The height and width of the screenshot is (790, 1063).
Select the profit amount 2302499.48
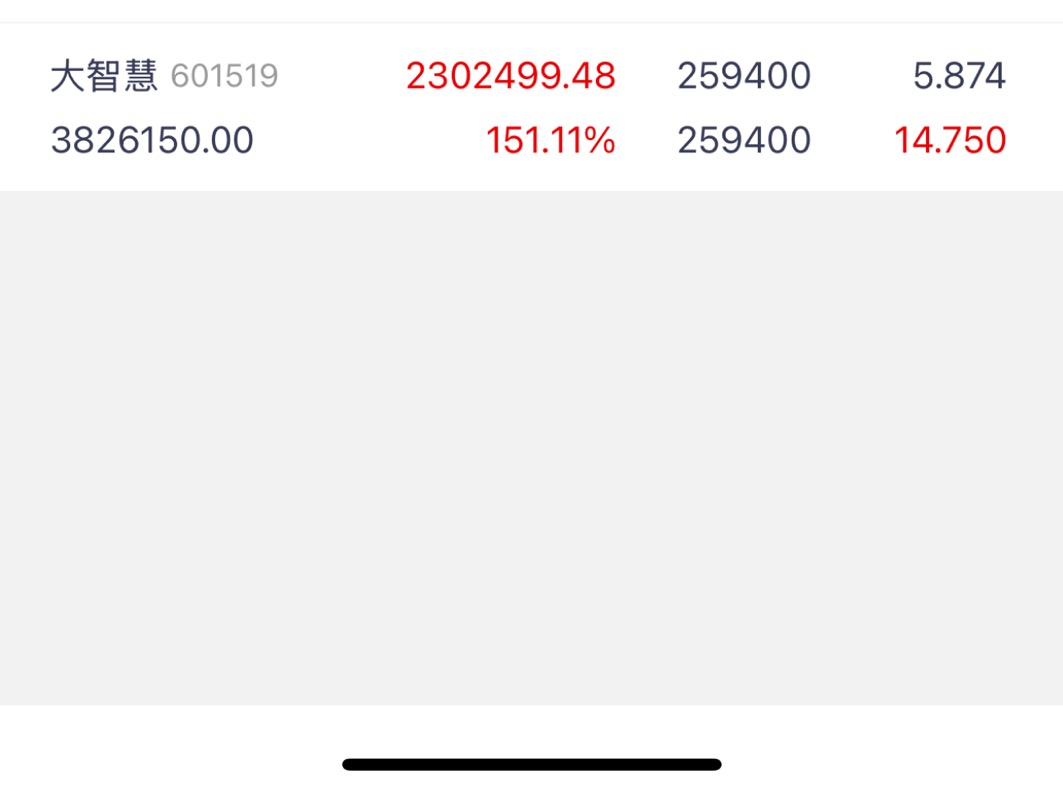tap(510, 76)
